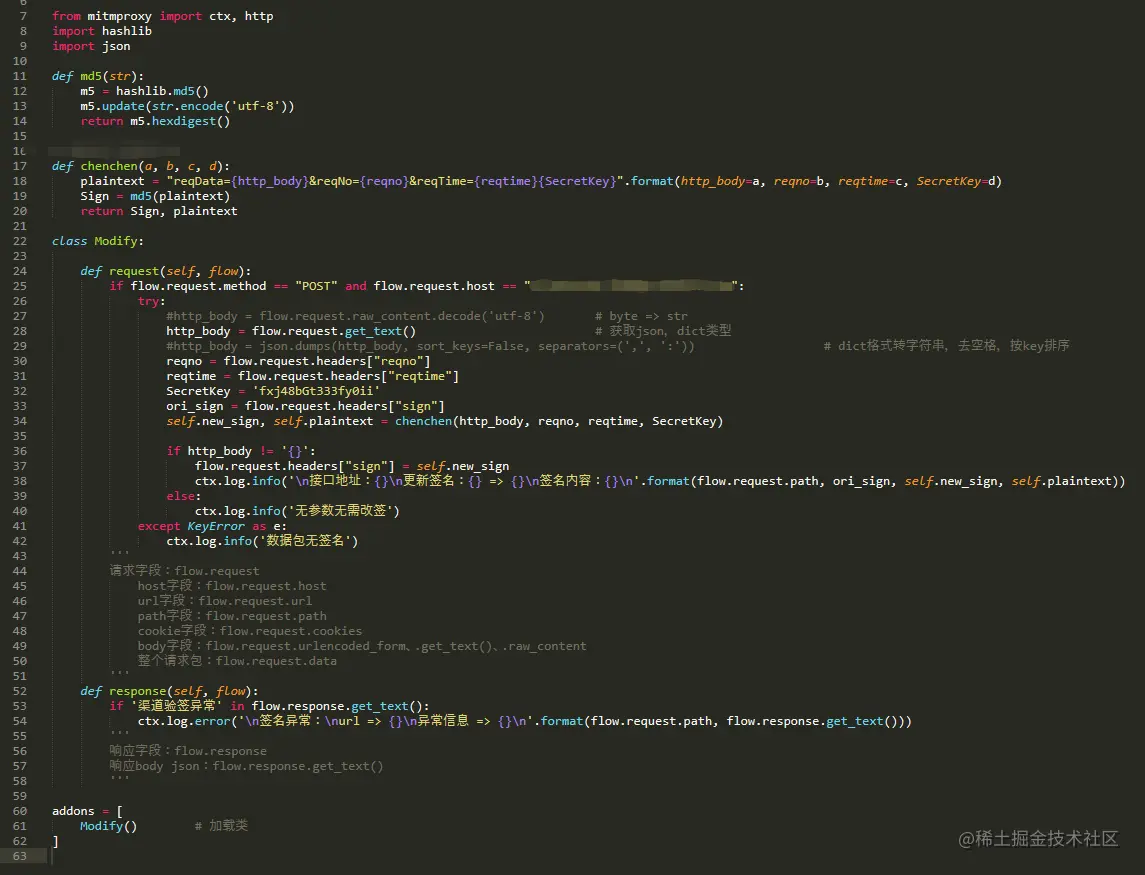1145x875 pixels.
Task: Click line number 15 in the gutter
Action: 20,136
